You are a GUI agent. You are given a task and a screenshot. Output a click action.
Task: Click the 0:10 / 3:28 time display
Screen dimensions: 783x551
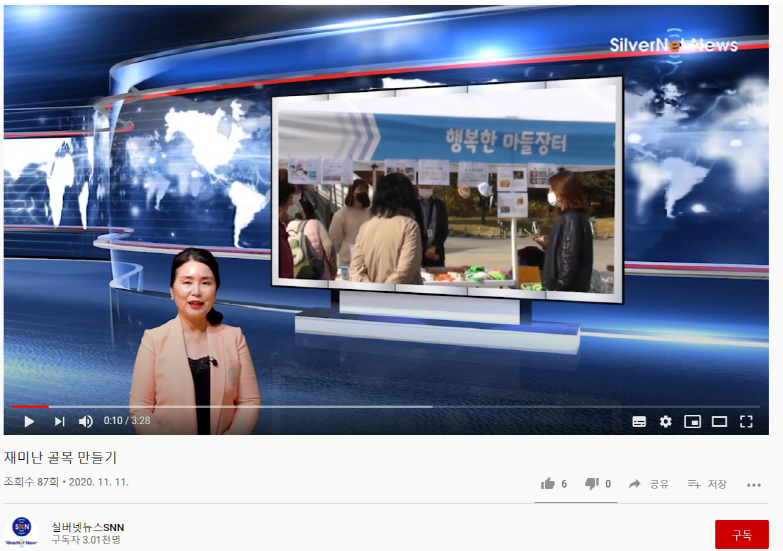pos(127,421)
